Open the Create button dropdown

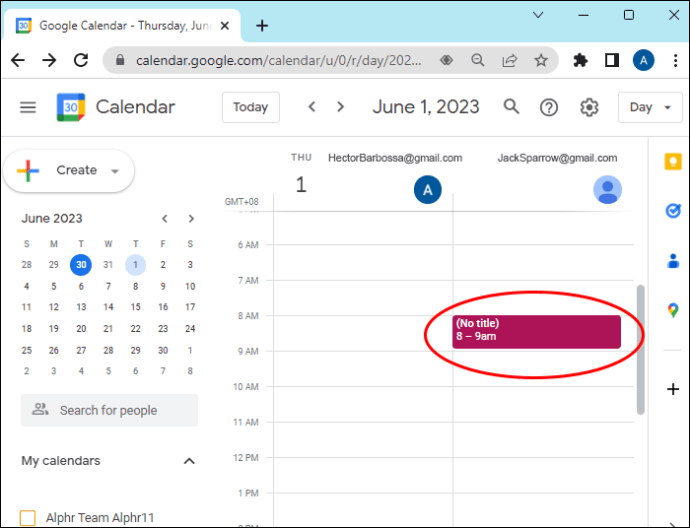pos(115,171)
